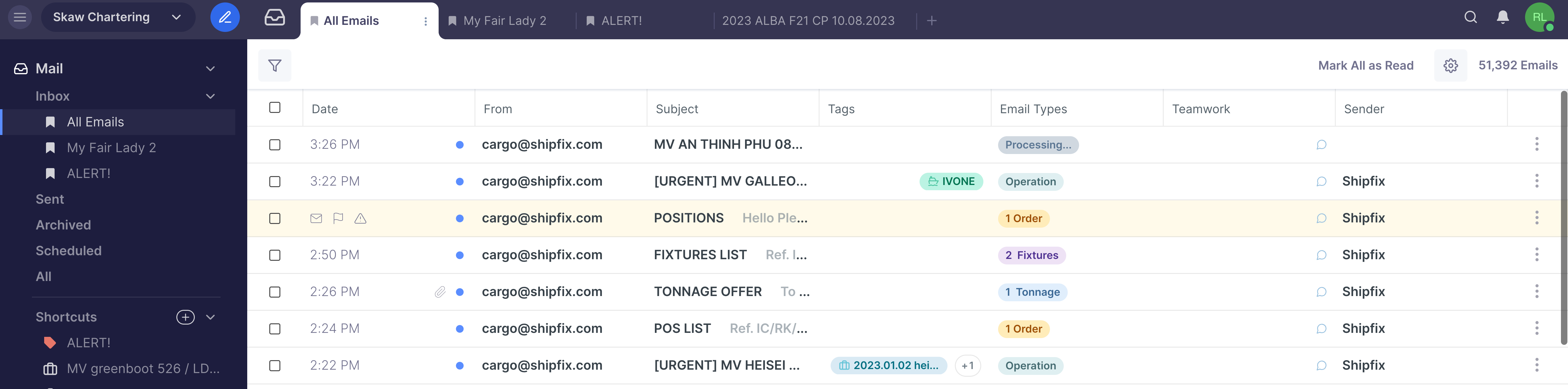Image resolution: width=1568 pixels, height=389 pixels.
Task: Check the box on the POS LIST email
Action: [275, 329]
